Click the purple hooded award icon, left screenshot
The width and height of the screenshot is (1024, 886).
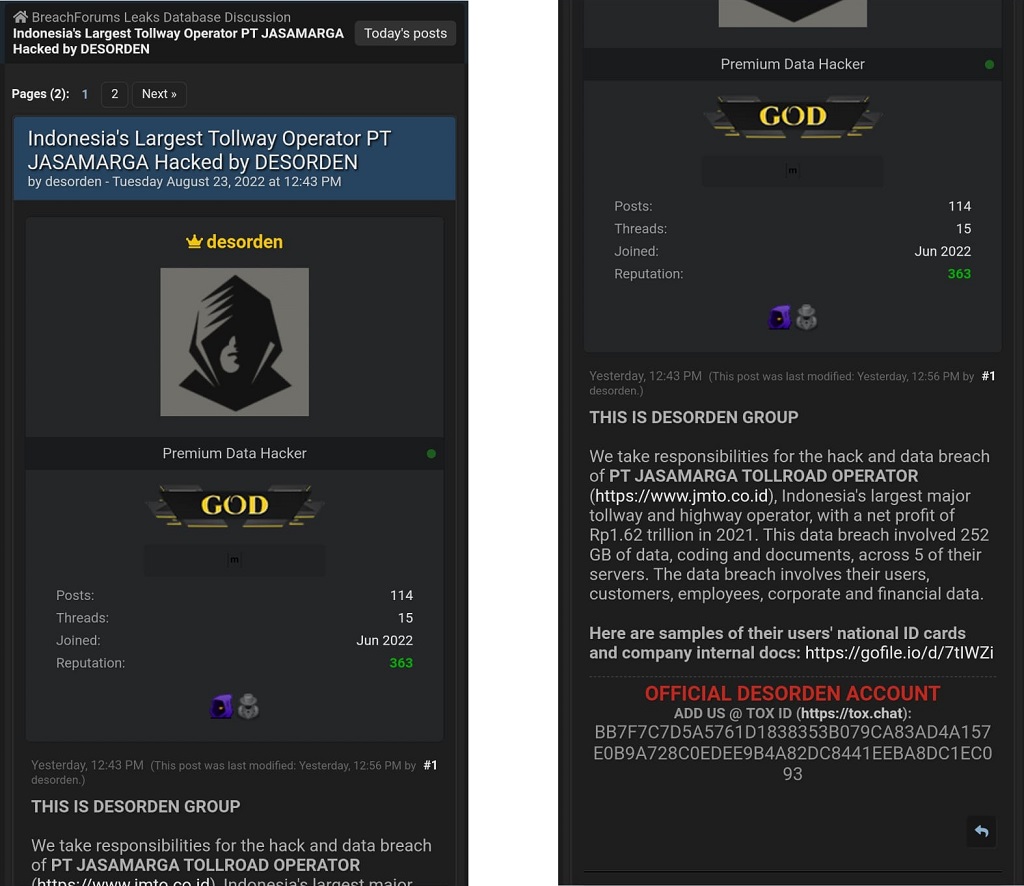coord(221,706)
